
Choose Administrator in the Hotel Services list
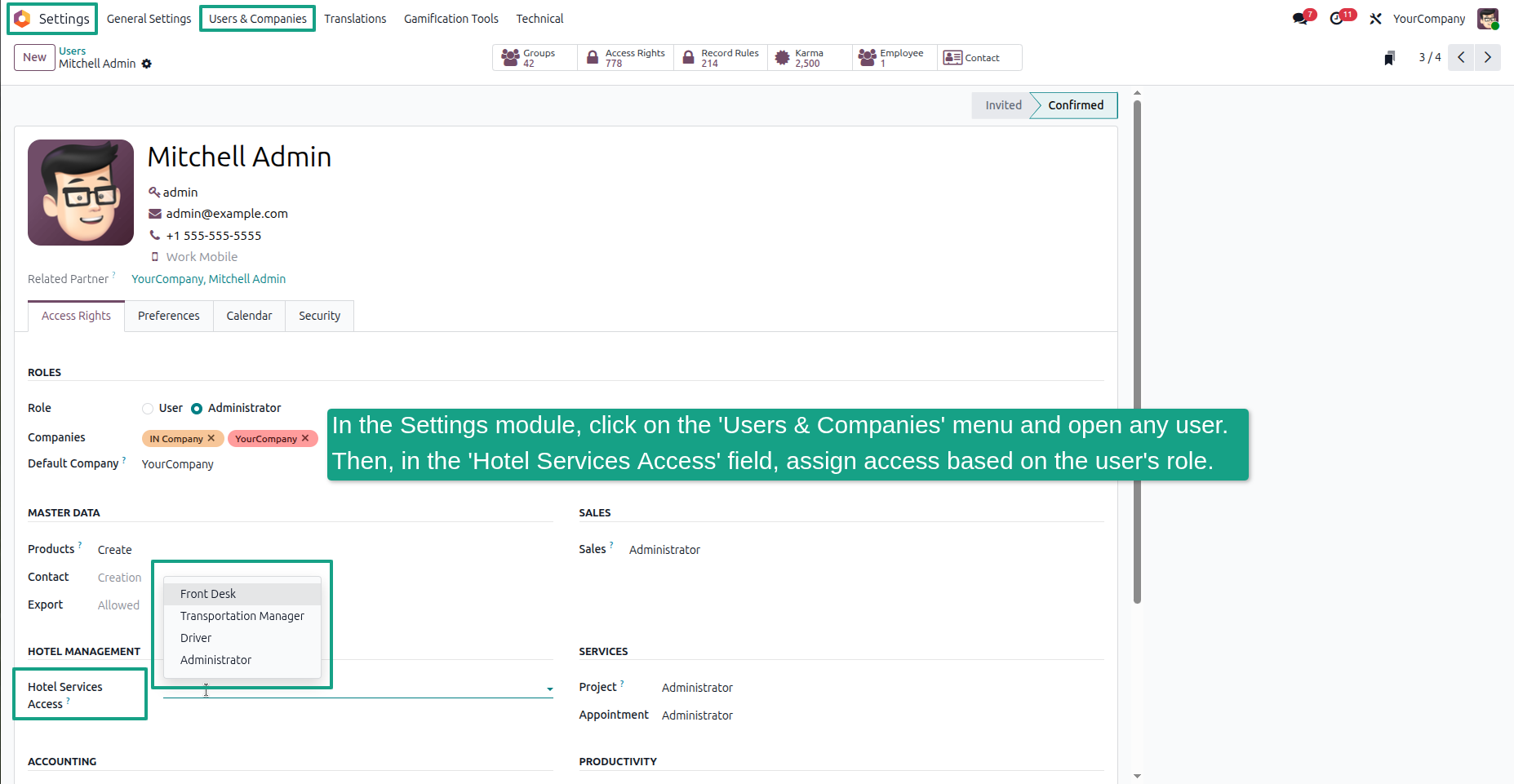pyautogui.click(x=242, y=660)
